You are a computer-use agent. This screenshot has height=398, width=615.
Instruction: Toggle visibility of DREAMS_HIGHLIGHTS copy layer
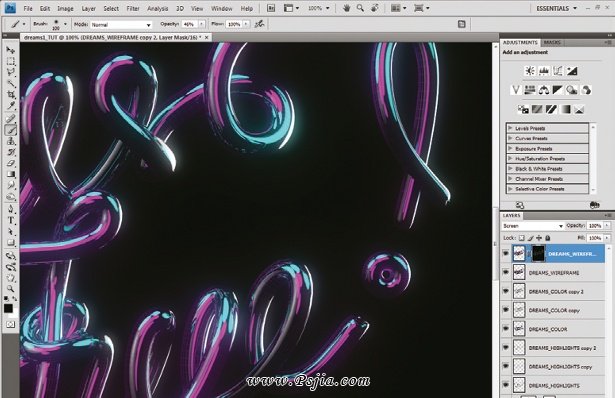tap(506, 366)
